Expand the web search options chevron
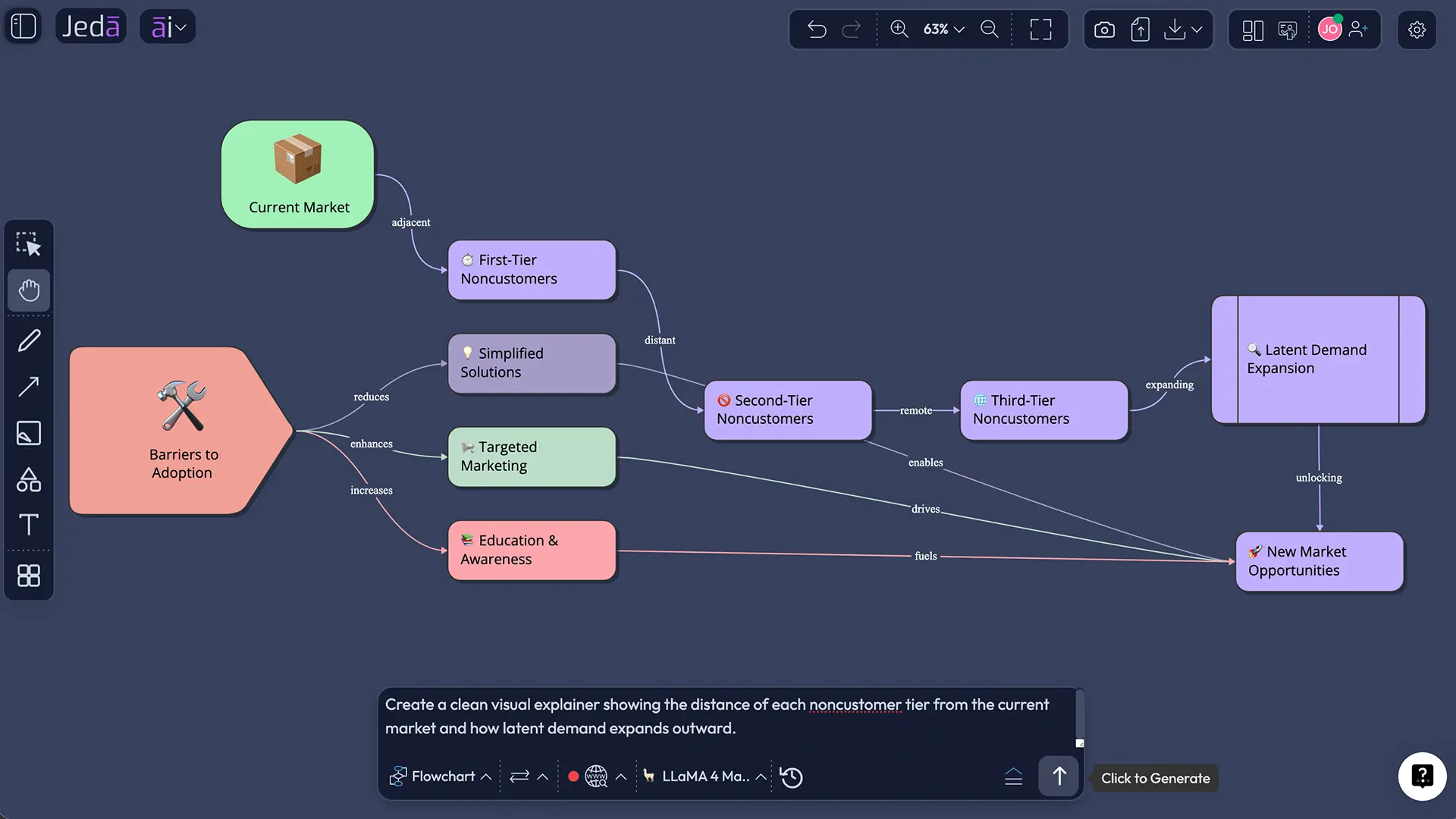This screenshot has height=819, width=1456. (x=621, y=777)
